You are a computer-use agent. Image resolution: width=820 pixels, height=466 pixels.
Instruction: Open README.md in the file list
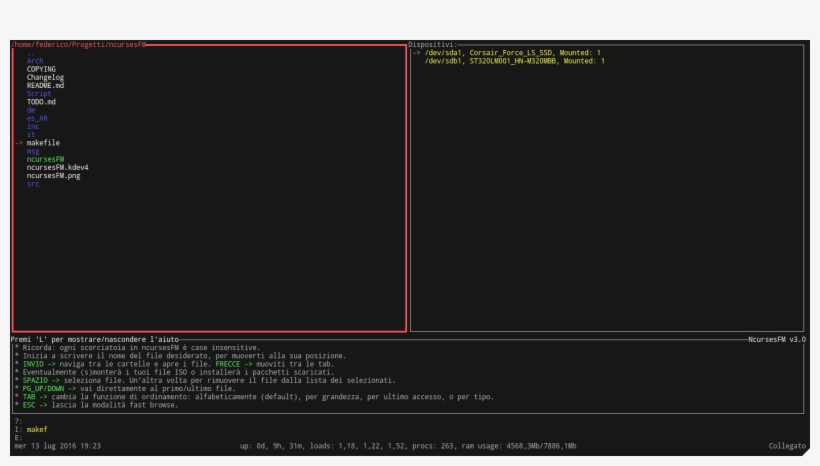[x=45, y=86]
